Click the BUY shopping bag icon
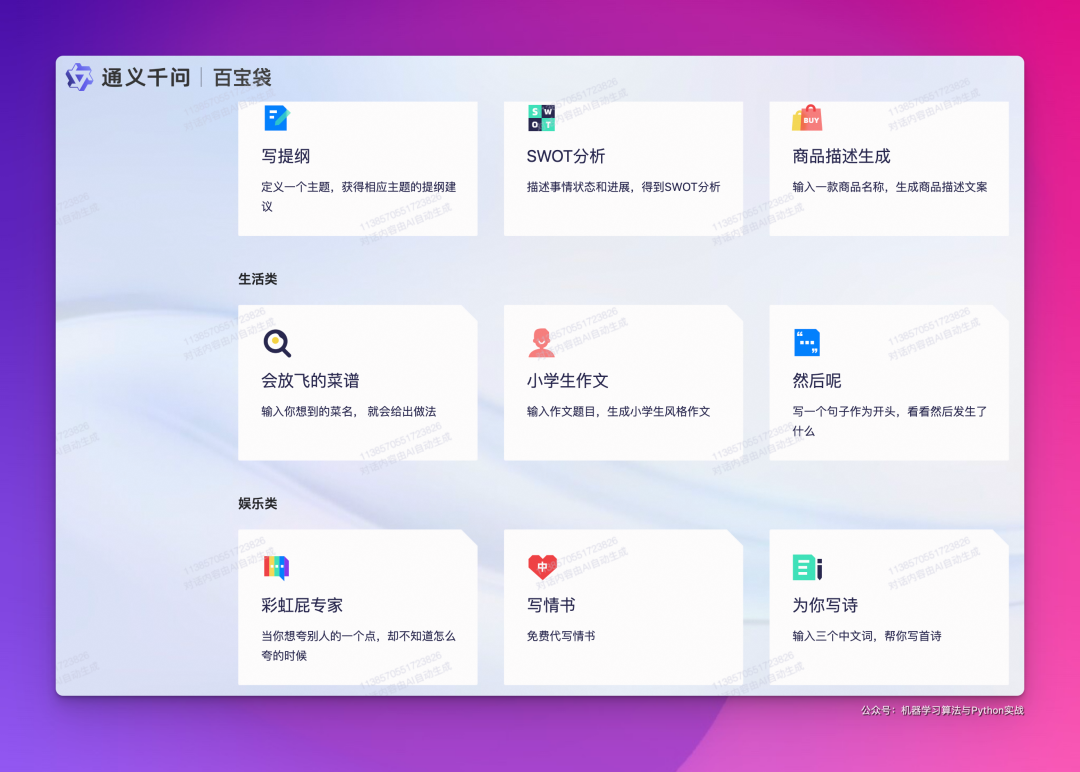Viewport: 1080px width, 772px height. pyautogui.click(x=807, y=118)
